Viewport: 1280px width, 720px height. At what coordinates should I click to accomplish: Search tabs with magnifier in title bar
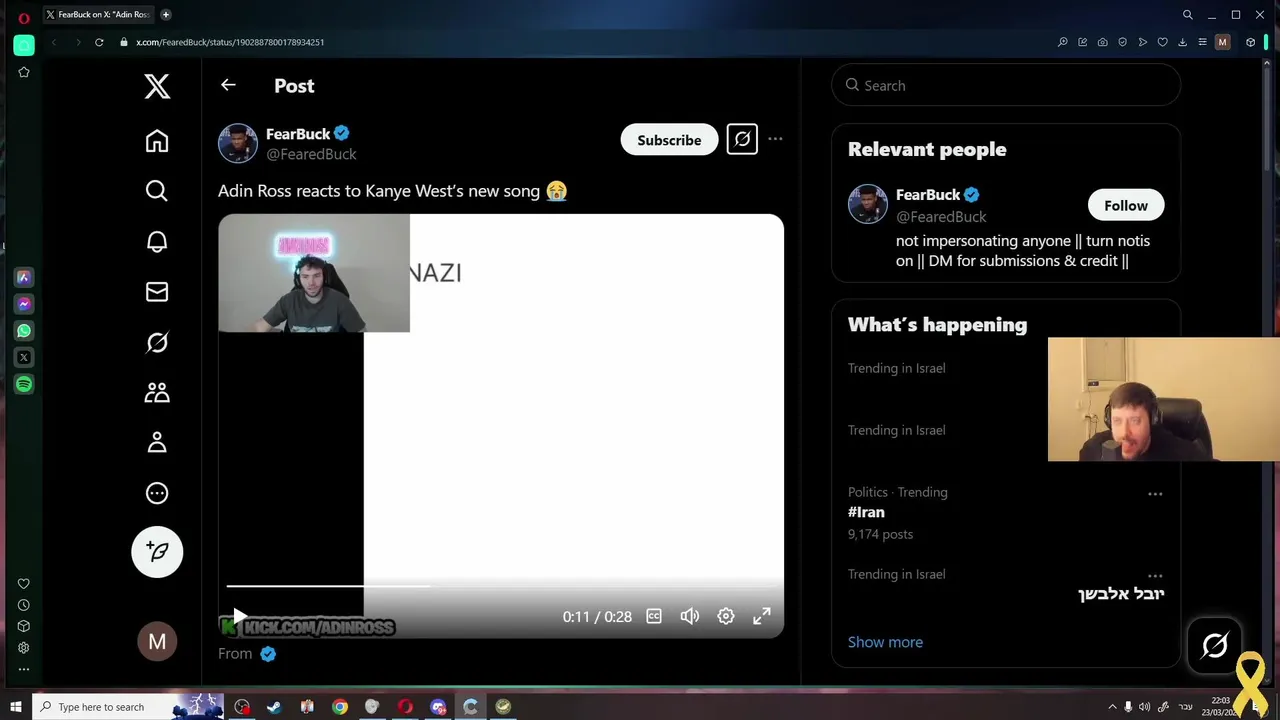coord(1188,15)
